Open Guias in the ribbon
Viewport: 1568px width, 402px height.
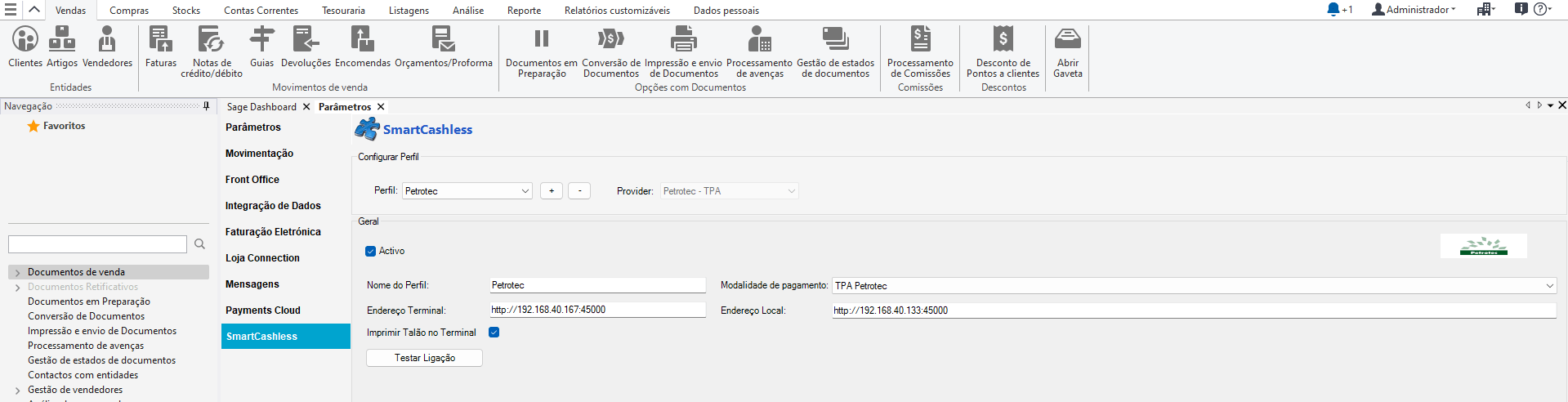point(261,47)
